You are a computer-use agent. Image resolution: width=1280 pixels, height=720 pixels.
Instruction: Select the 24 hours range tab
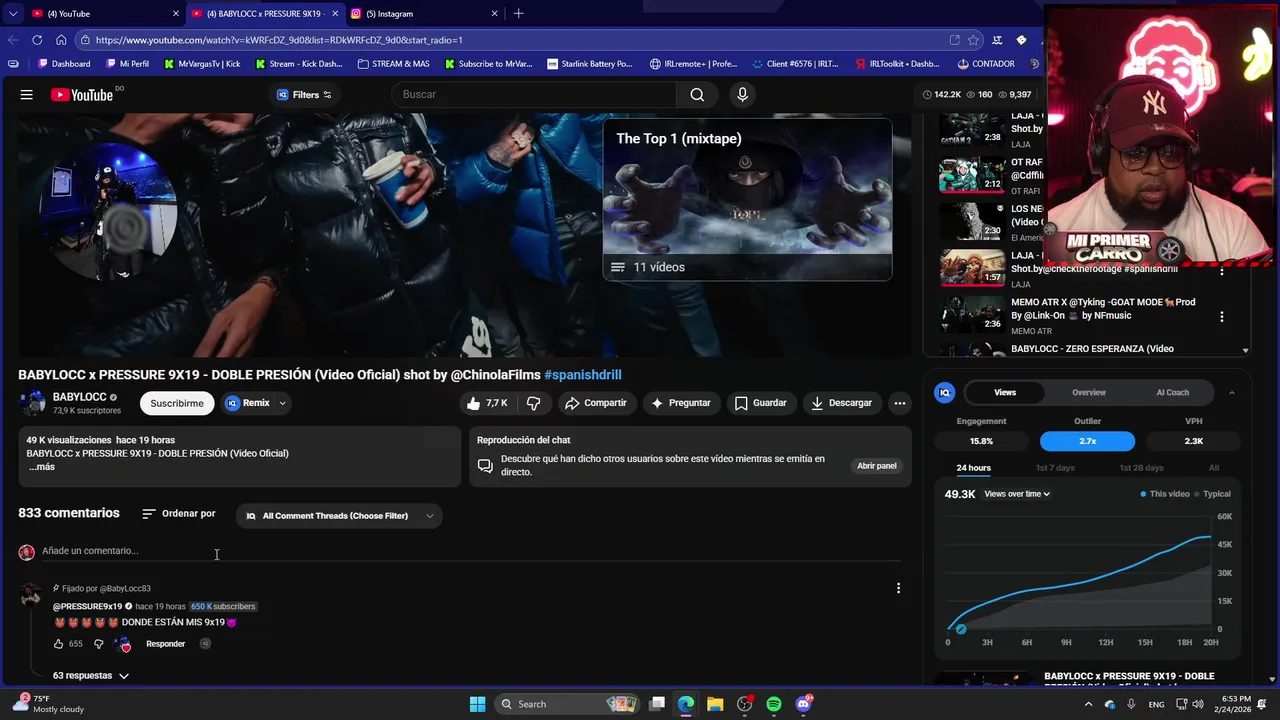coord(973,468)
